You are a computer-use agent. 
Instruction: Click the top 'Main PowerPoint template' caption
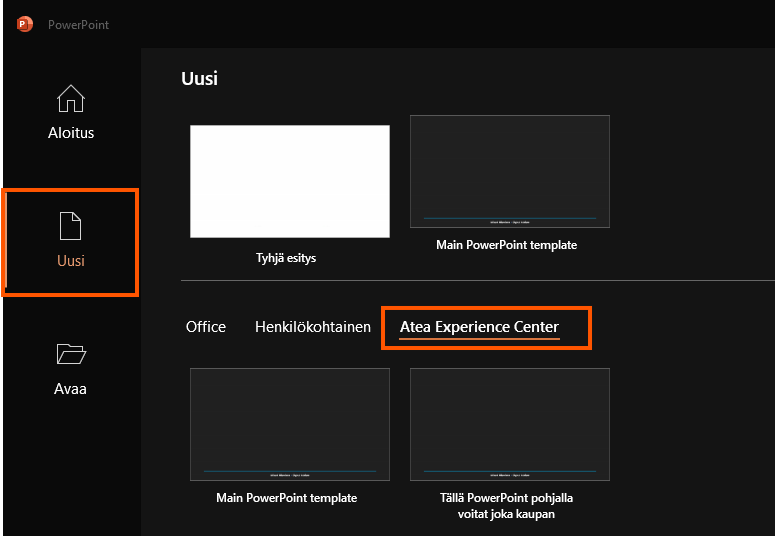pyautogui.click(x=506, y=245)
